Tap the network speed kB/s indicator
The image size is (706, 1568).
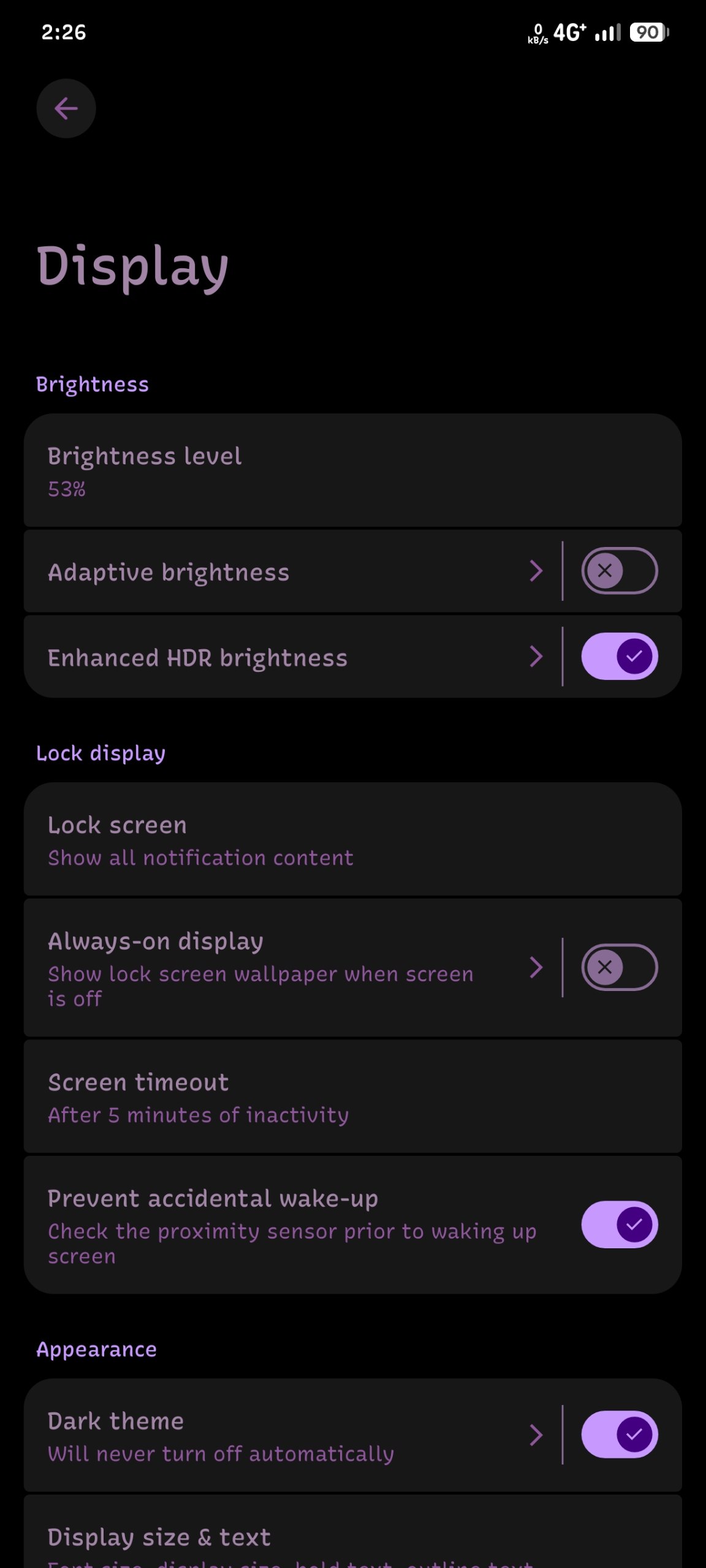(x=538, y=34)
